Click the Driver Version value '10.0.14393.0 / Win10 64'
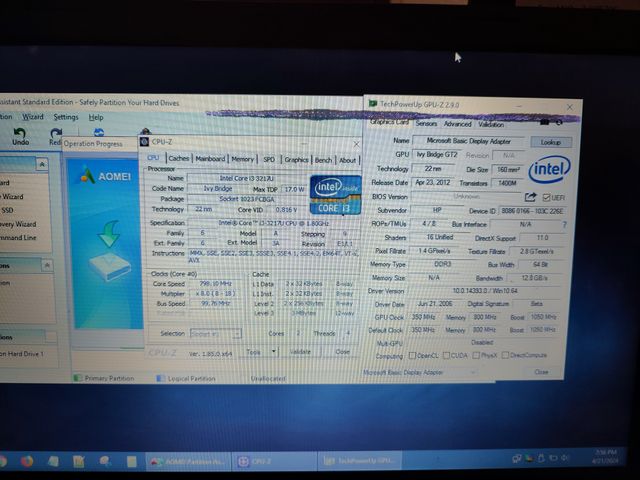Image resolution: width=640 pixels, height=480 pixels. point(485,291)
